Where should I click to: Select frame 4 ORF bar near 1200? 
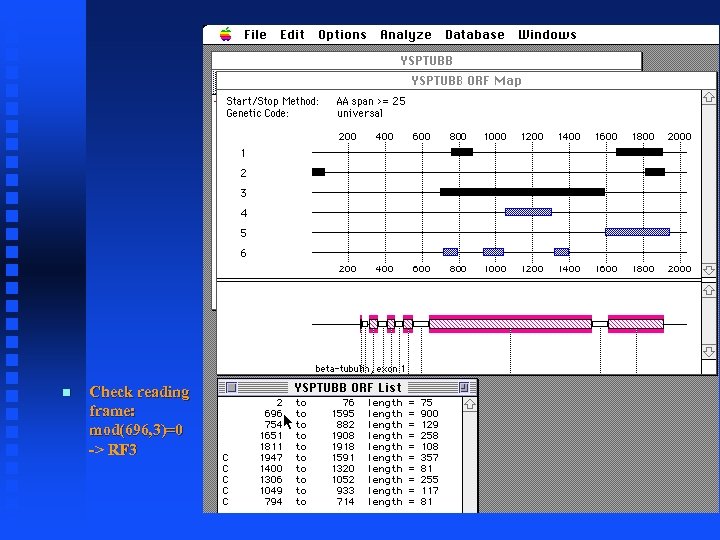529,212
